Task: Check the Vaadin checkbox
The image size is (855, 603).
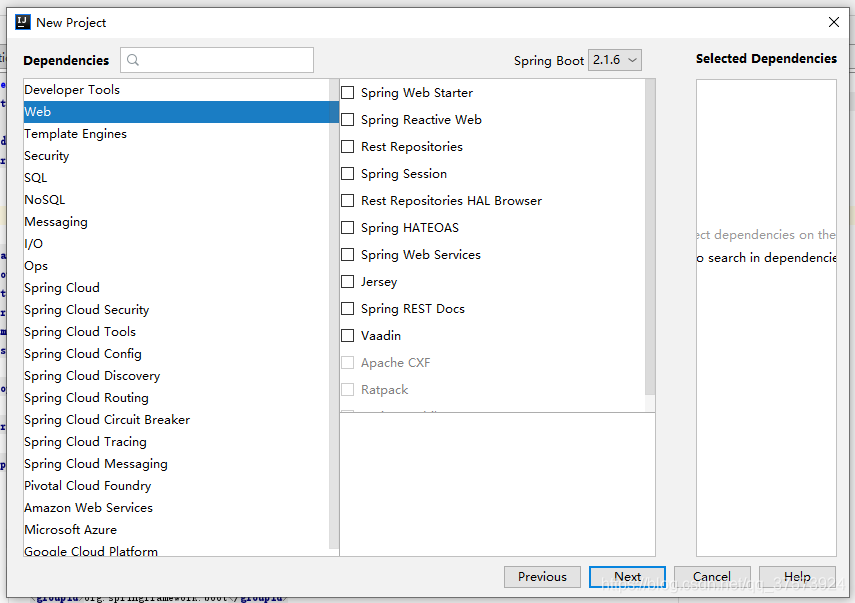Action: 347,336
